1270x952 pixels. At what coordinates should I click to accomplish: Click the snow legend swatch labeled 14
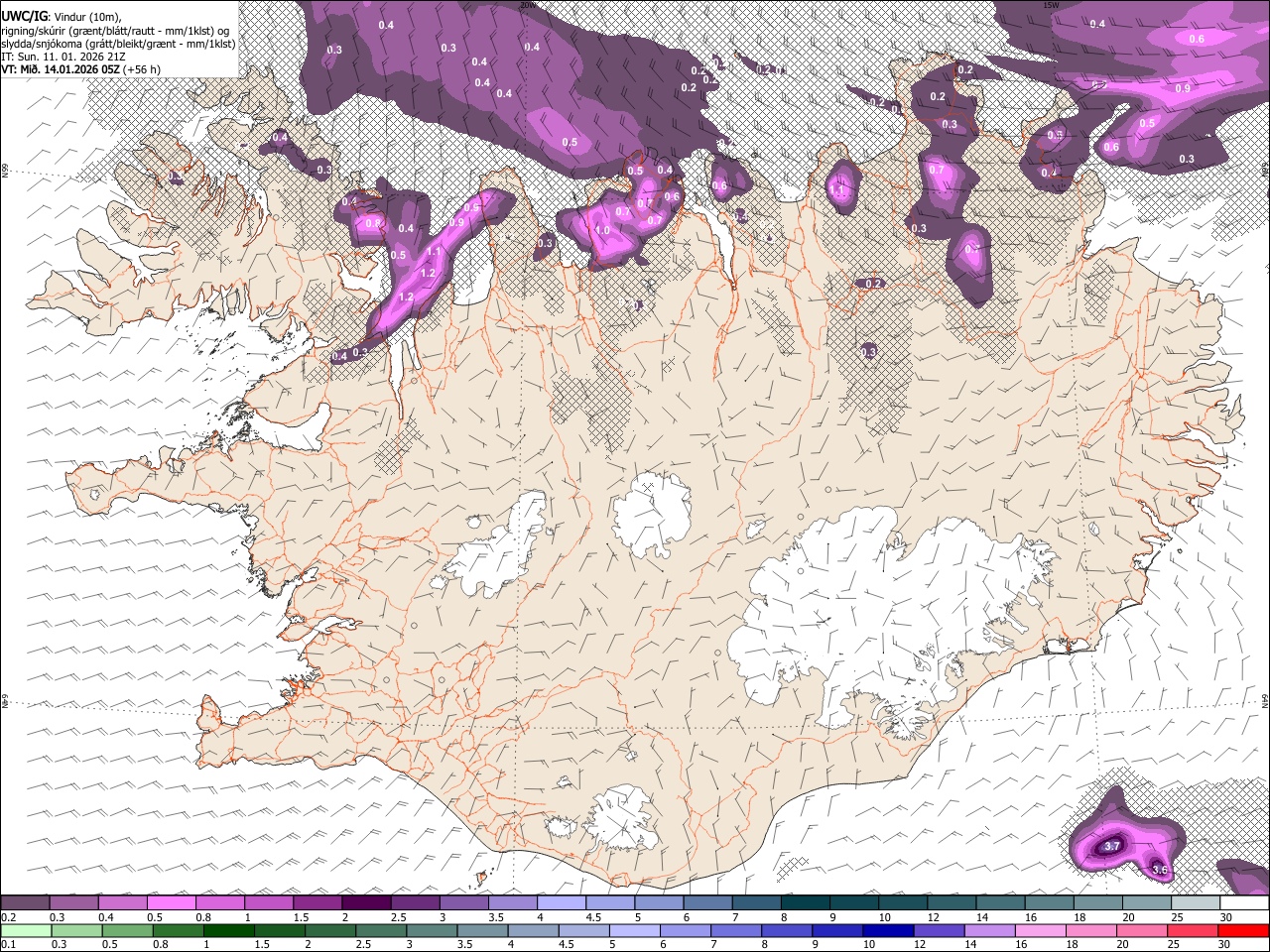pyautogui.click(x=1000, y=903)
